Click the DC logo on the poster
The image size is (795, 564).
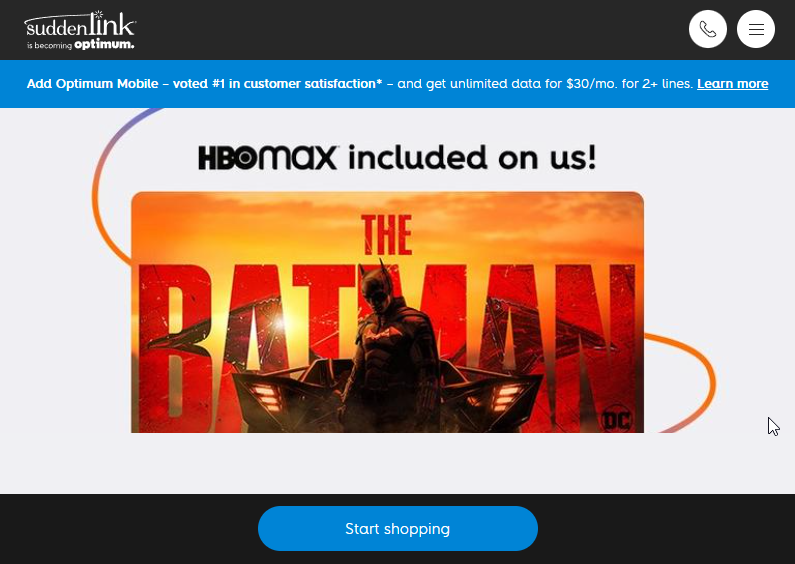click(x=616, y=419)
